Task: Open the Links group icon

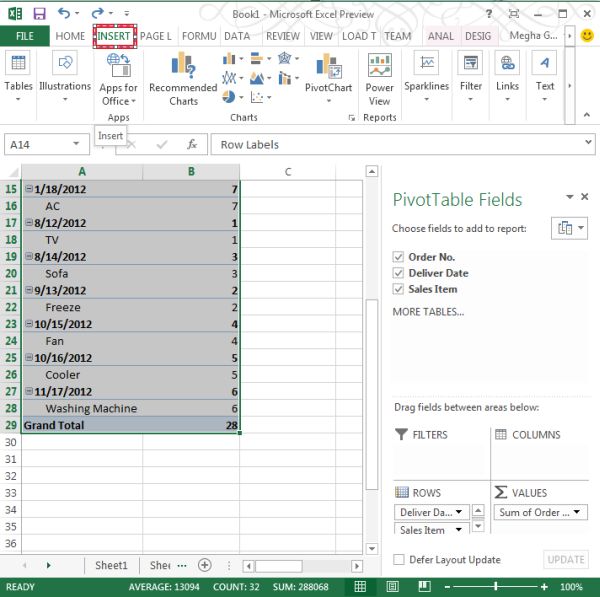Action: (507, 63)
